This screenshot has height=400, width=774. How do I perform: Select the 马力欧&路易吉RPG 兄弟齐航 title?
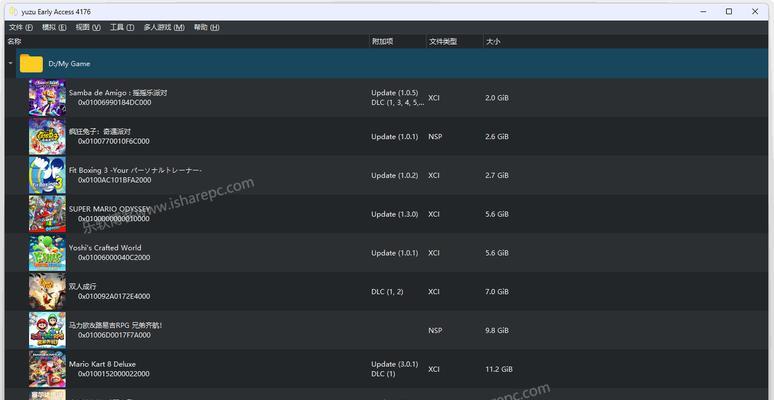(116, 325)
